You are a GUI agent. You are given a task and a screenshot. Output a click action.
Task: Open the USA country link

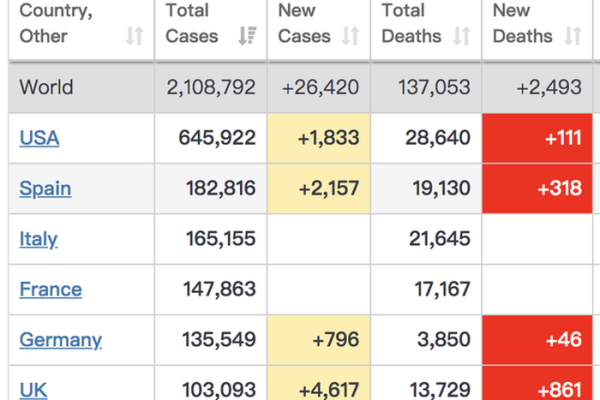(x=39, y=138)
